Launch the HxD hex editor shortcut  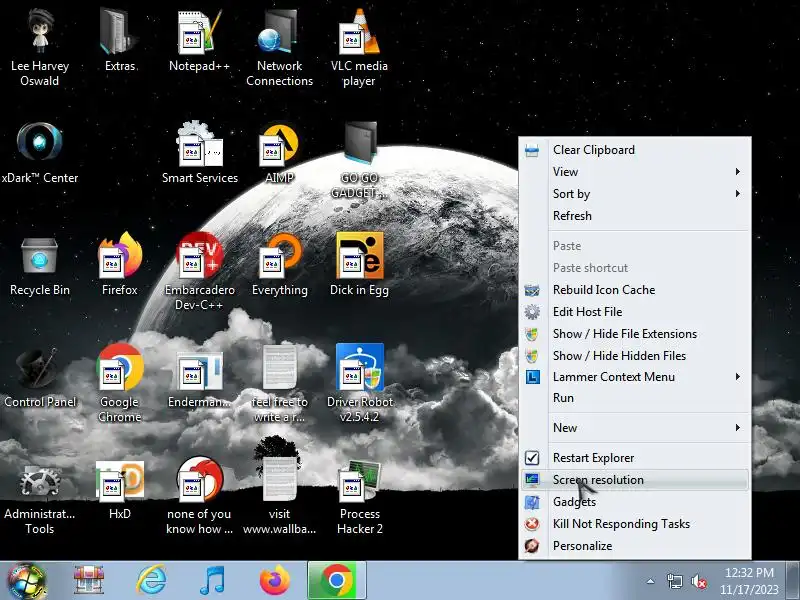(120, 489)
